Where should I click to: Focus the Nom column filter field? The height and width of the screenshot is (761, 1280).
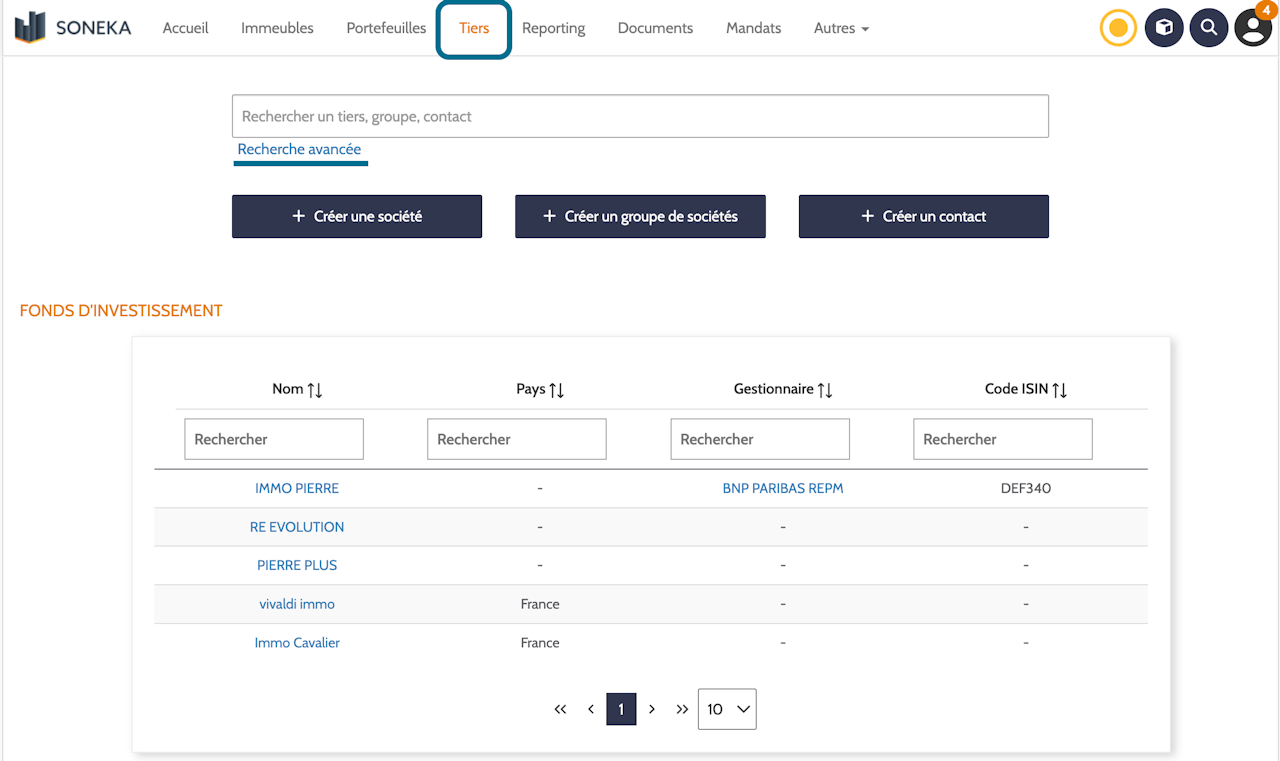point(274,439)
